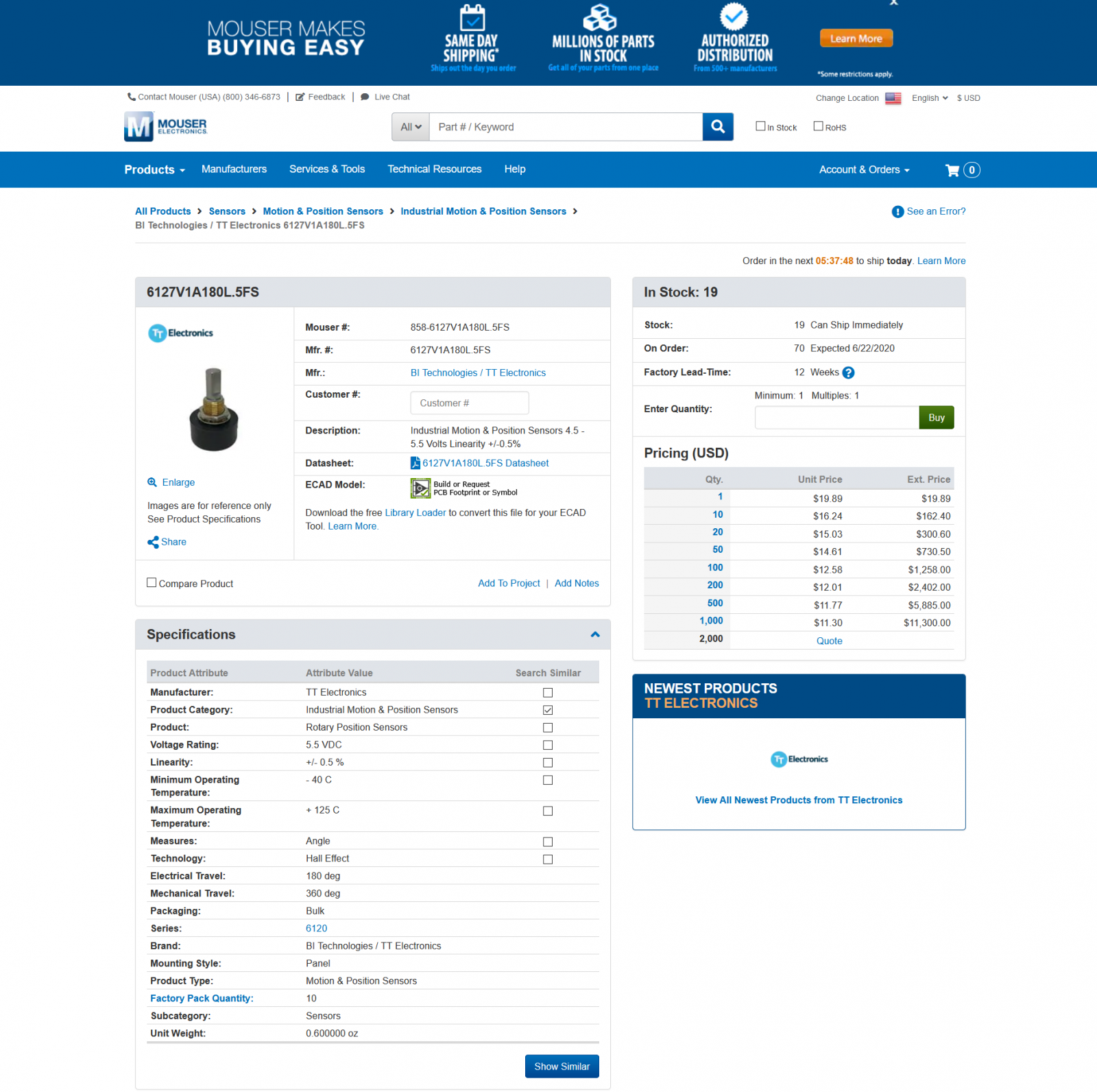The image size is (1097, 1092).
Task: Select the 100 quantity price break
Action: [715, 567]
